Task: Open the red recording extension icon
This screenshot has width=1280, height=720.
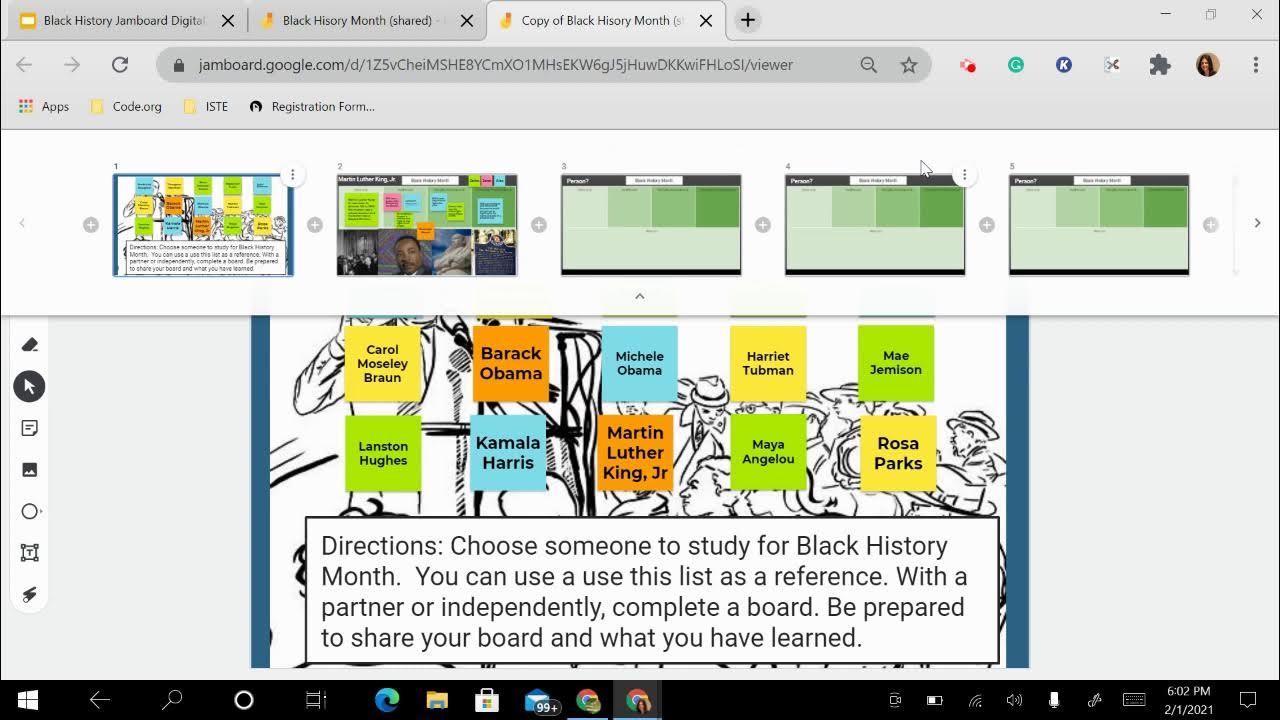Action: 967,65
